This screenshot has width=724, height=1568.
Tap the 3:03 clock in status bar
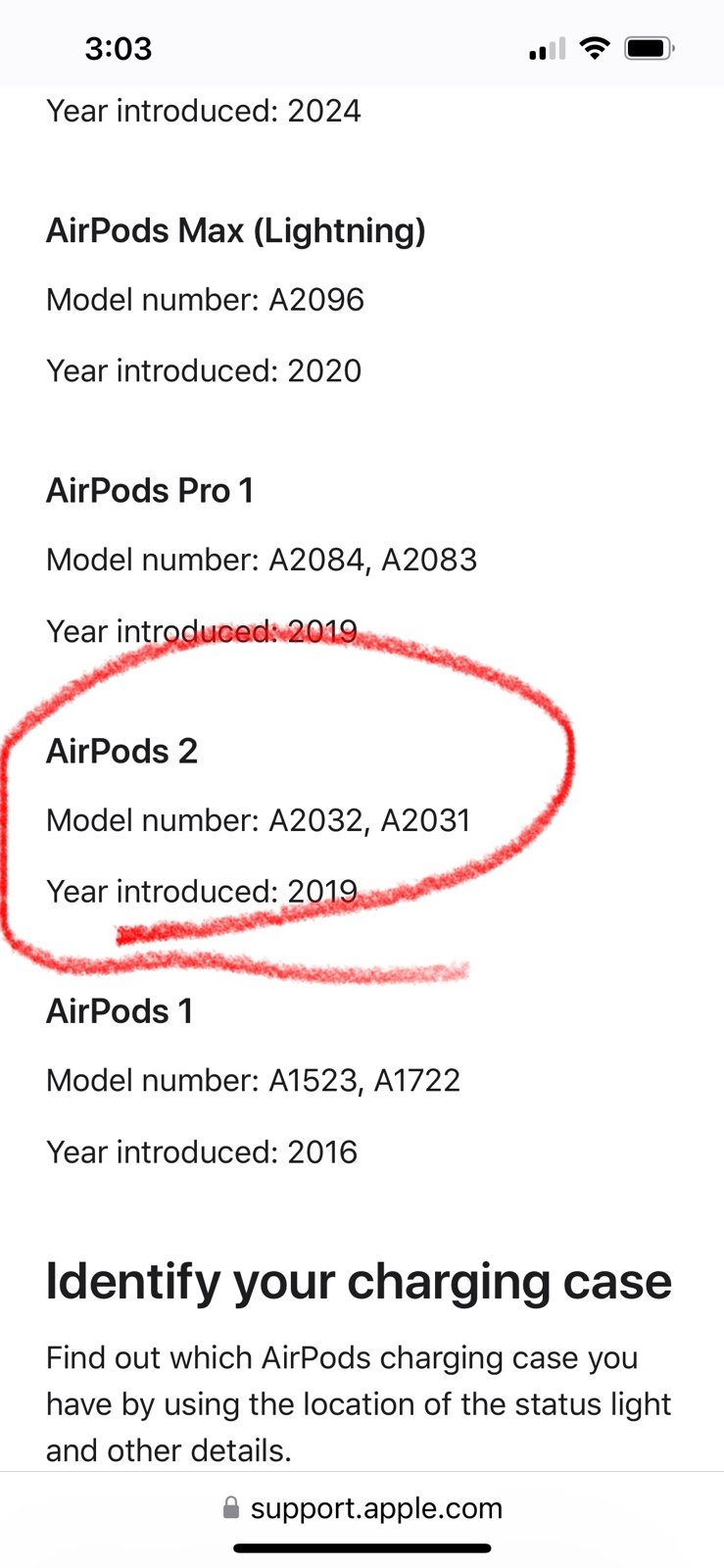tap(119, 48)
